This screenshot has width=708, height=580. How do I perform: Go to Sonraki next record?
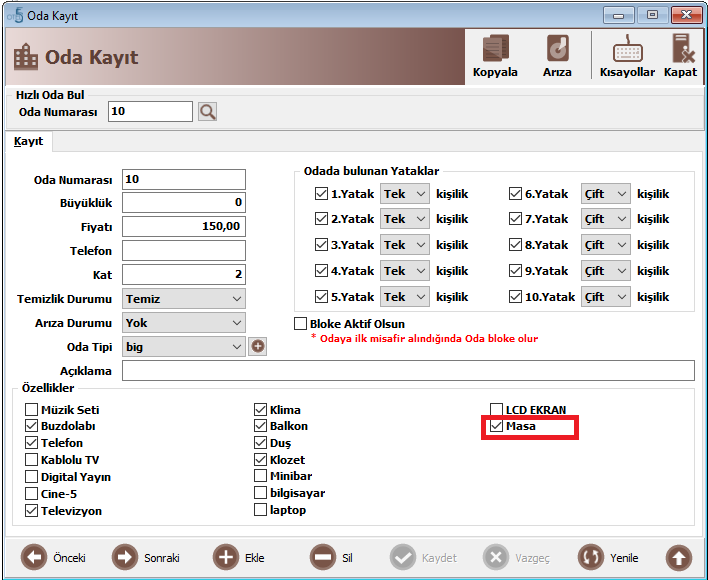[125, 557]
